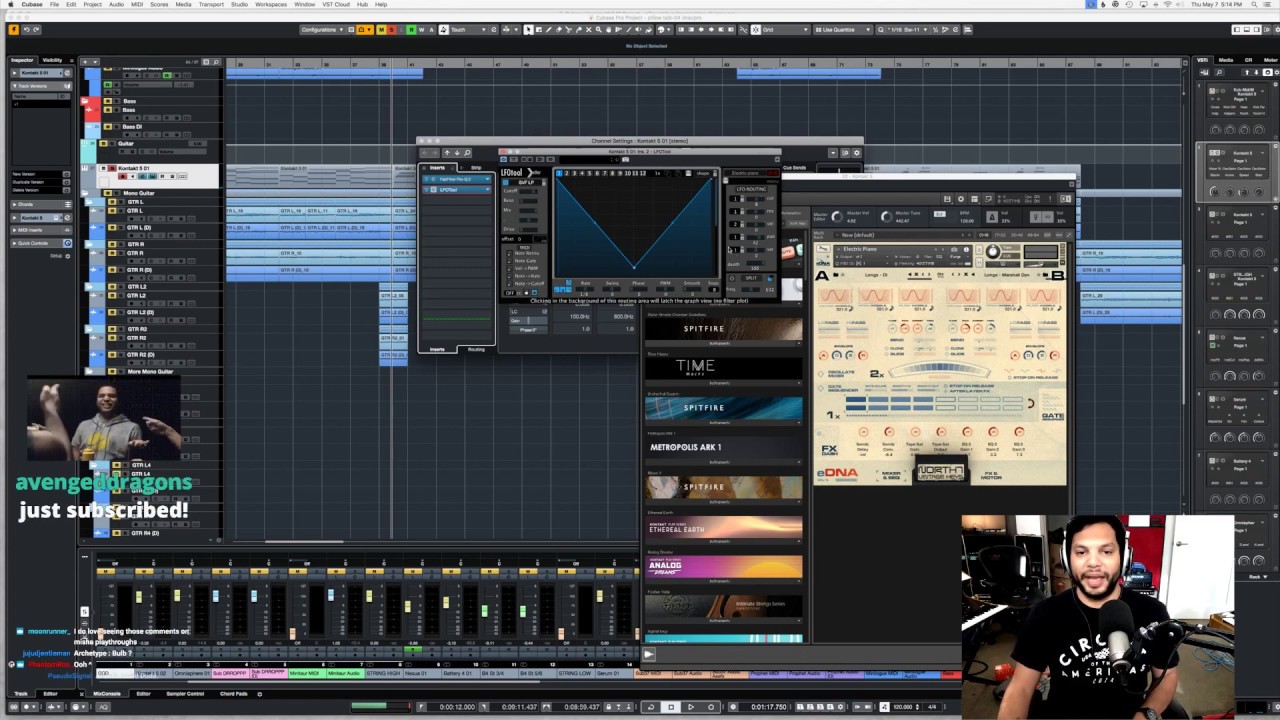1280x720 pixels.
Task: Switch to the Visibility tab
Action: click(x=53, y=60)
